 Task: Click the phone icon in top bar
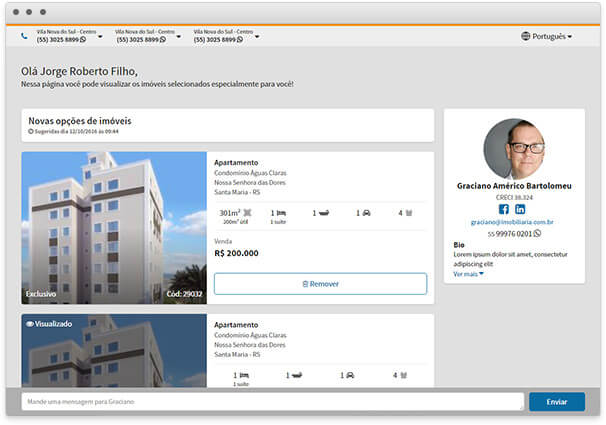click(x=24, y=36)
